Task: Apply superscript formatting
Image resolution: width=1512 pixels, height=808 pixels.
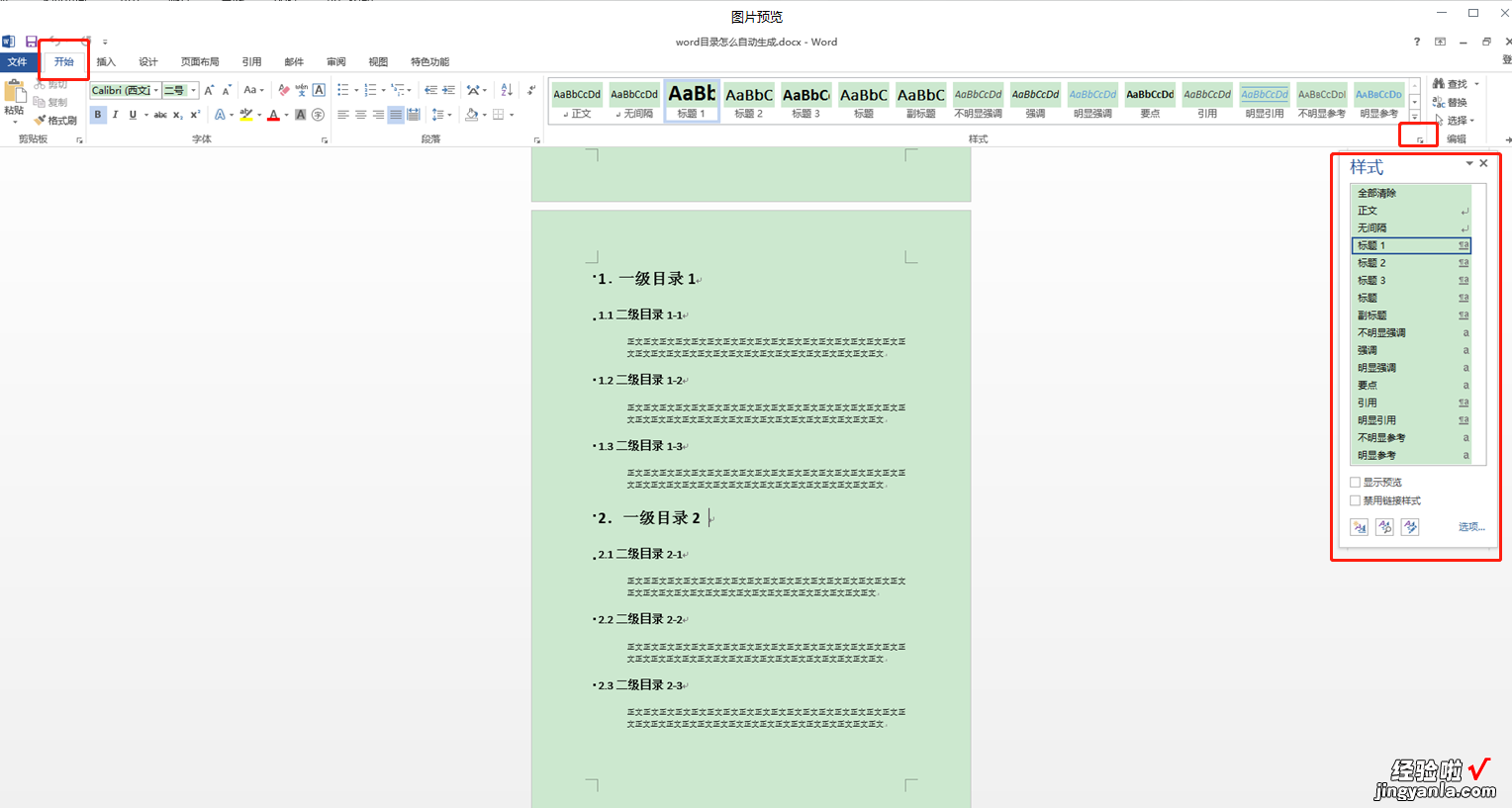Action: point(195,115)
